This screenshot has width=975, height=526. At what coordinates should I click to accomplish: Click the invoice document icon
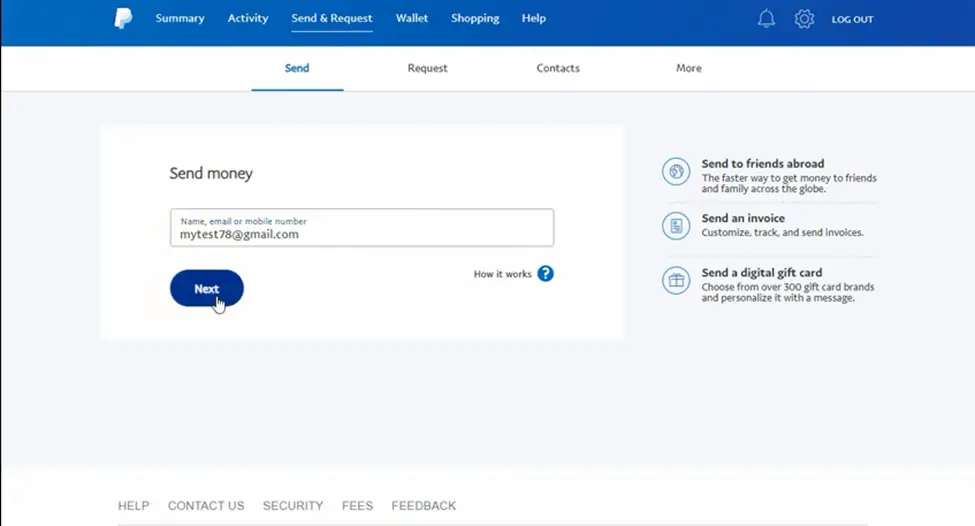click(676, 226)
